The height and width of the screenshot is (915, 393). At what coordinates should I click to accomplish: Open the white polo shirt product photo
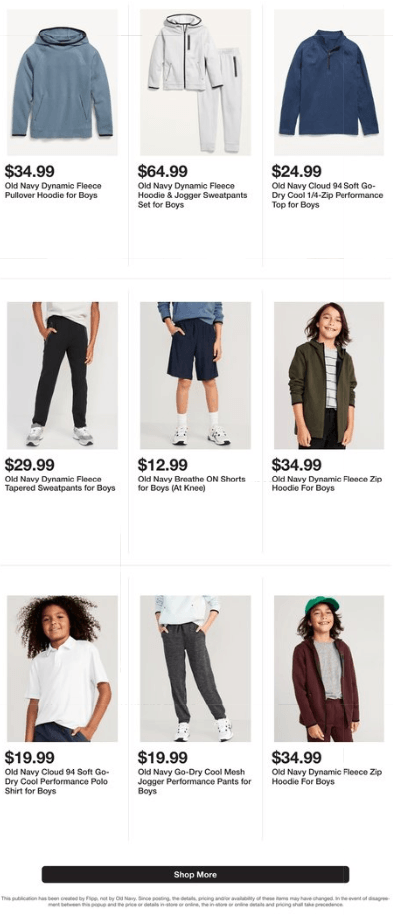62,668
